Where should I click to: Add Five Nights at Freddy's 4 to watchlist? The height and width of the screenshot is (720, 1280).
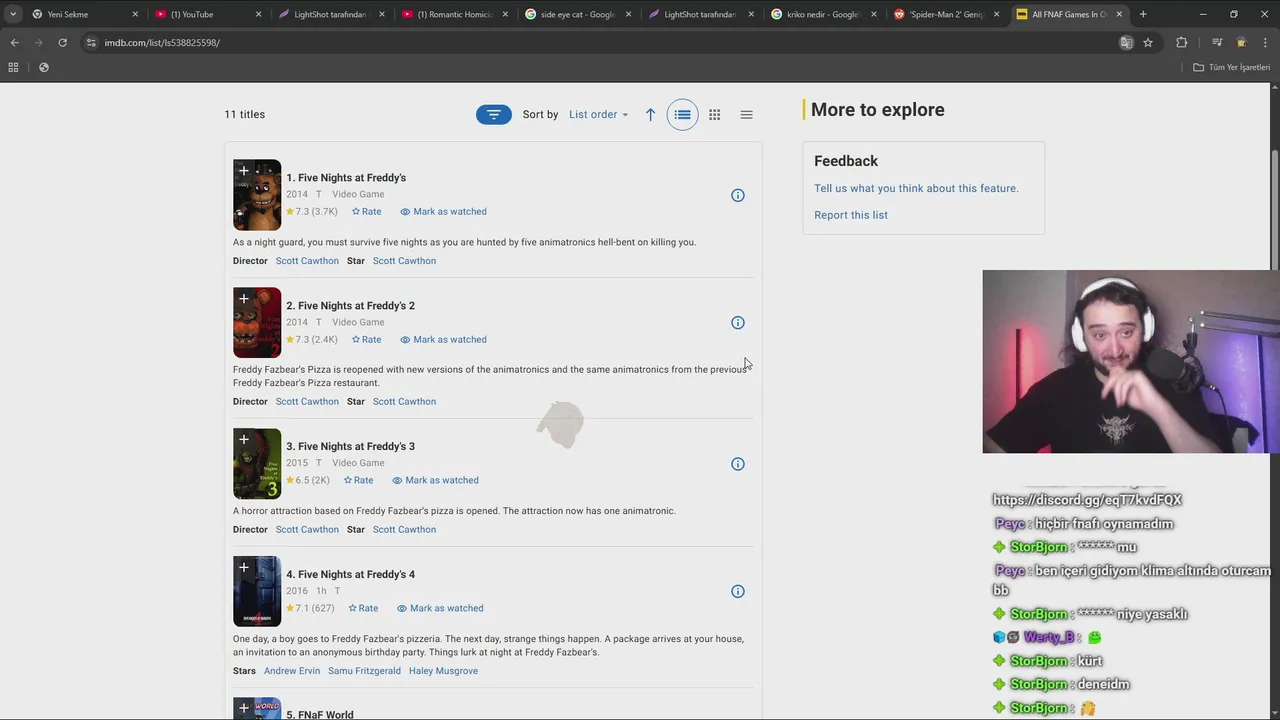coord(243,567)
